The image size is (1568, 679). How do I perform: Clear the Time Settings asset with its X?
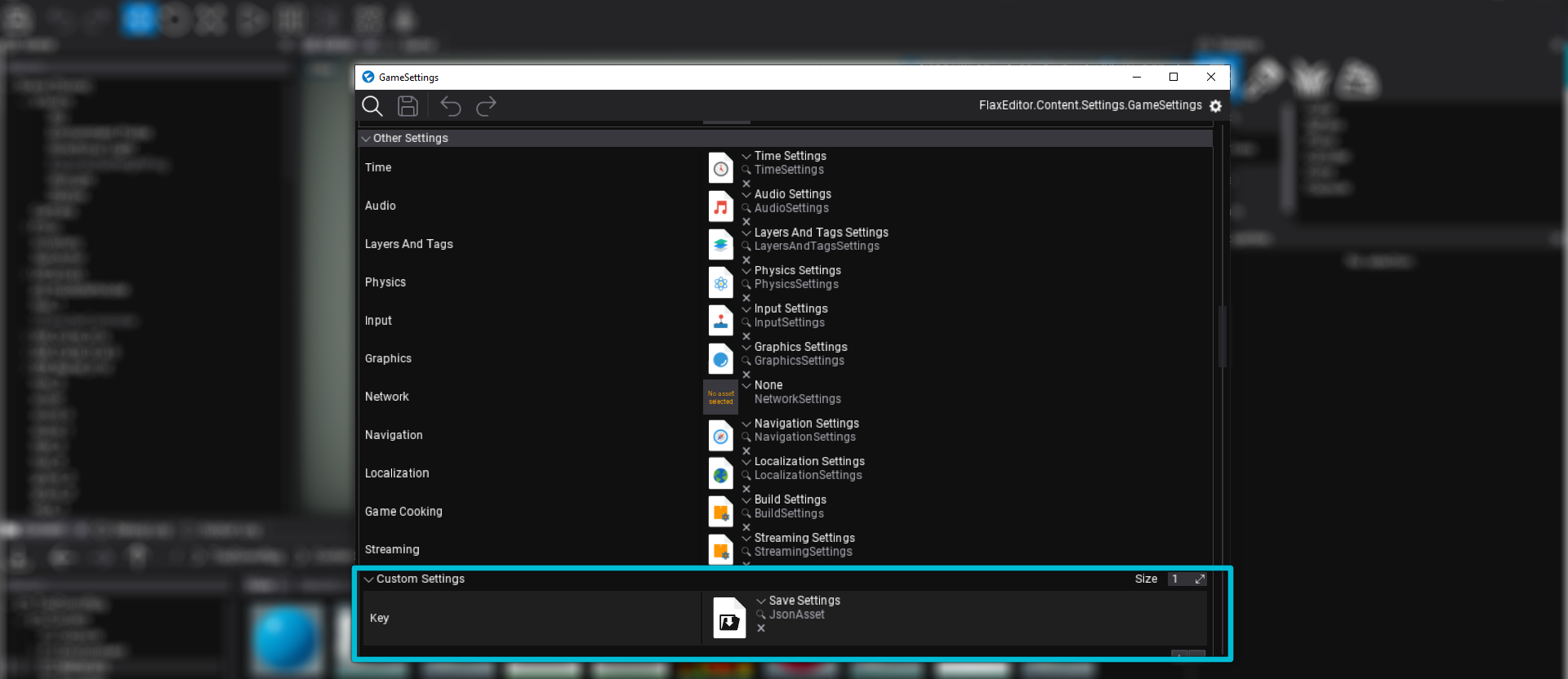tap(746, 184)
